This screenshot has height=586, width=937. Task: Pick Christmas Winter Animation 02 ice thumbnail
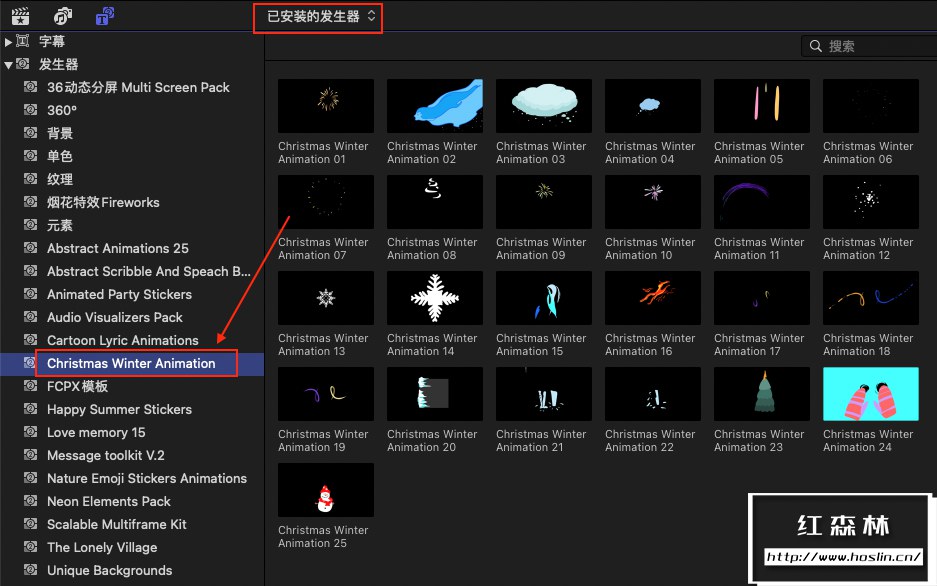[434, 106]
